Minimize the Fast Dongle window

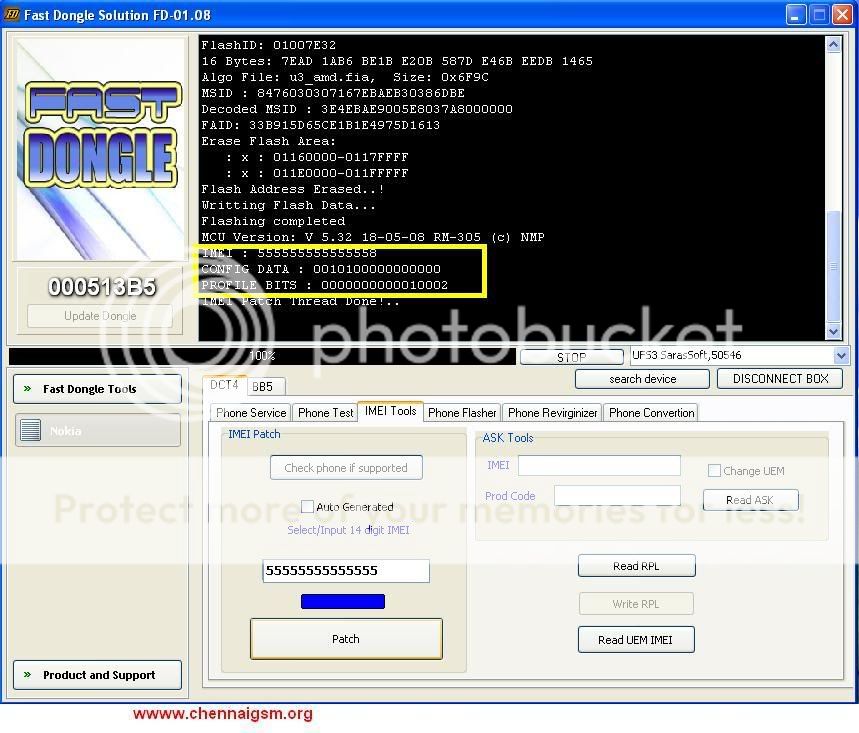pos(795,15)
